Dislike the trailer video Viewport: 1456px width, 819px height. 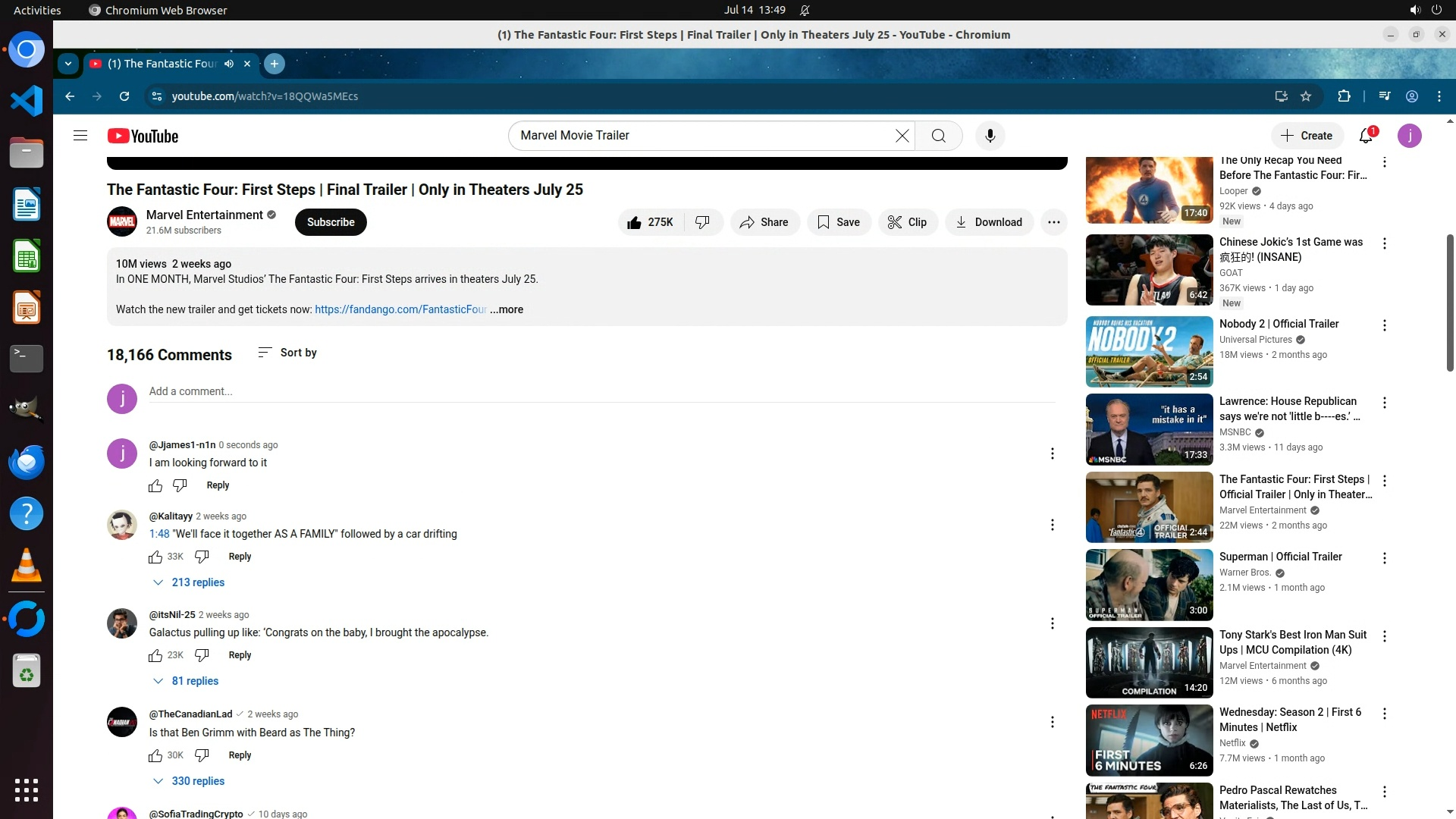pyautogui.click(x=703, y=222)
